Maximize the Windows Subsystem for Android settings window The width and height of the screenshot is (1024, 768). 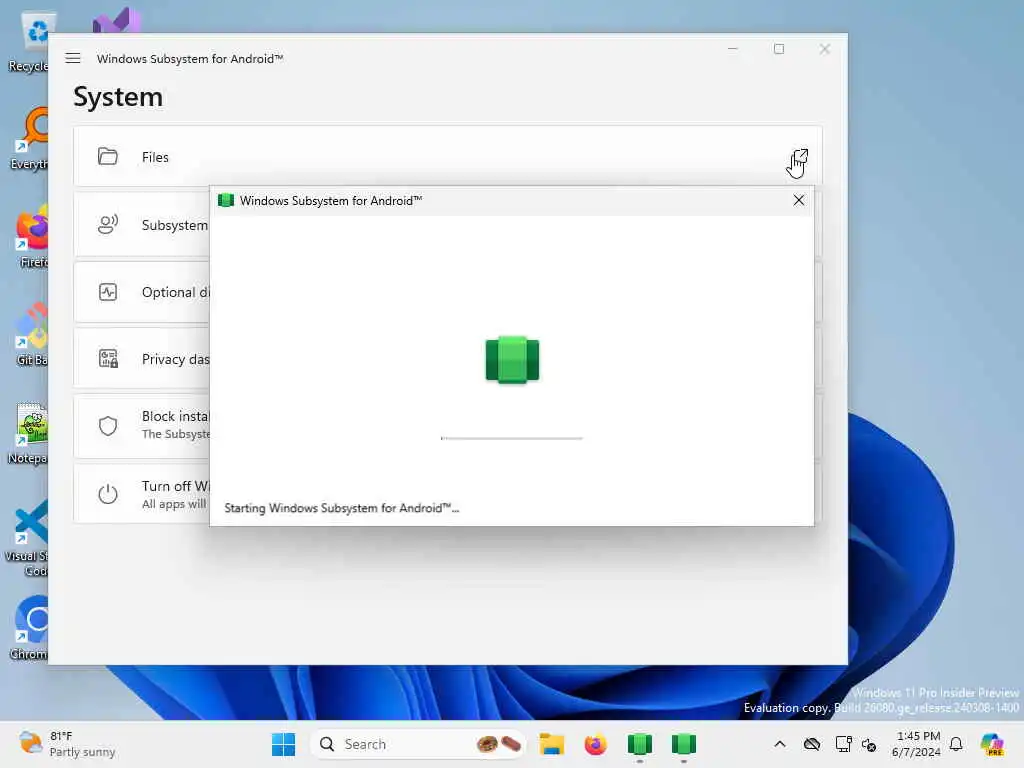point(778,49)
